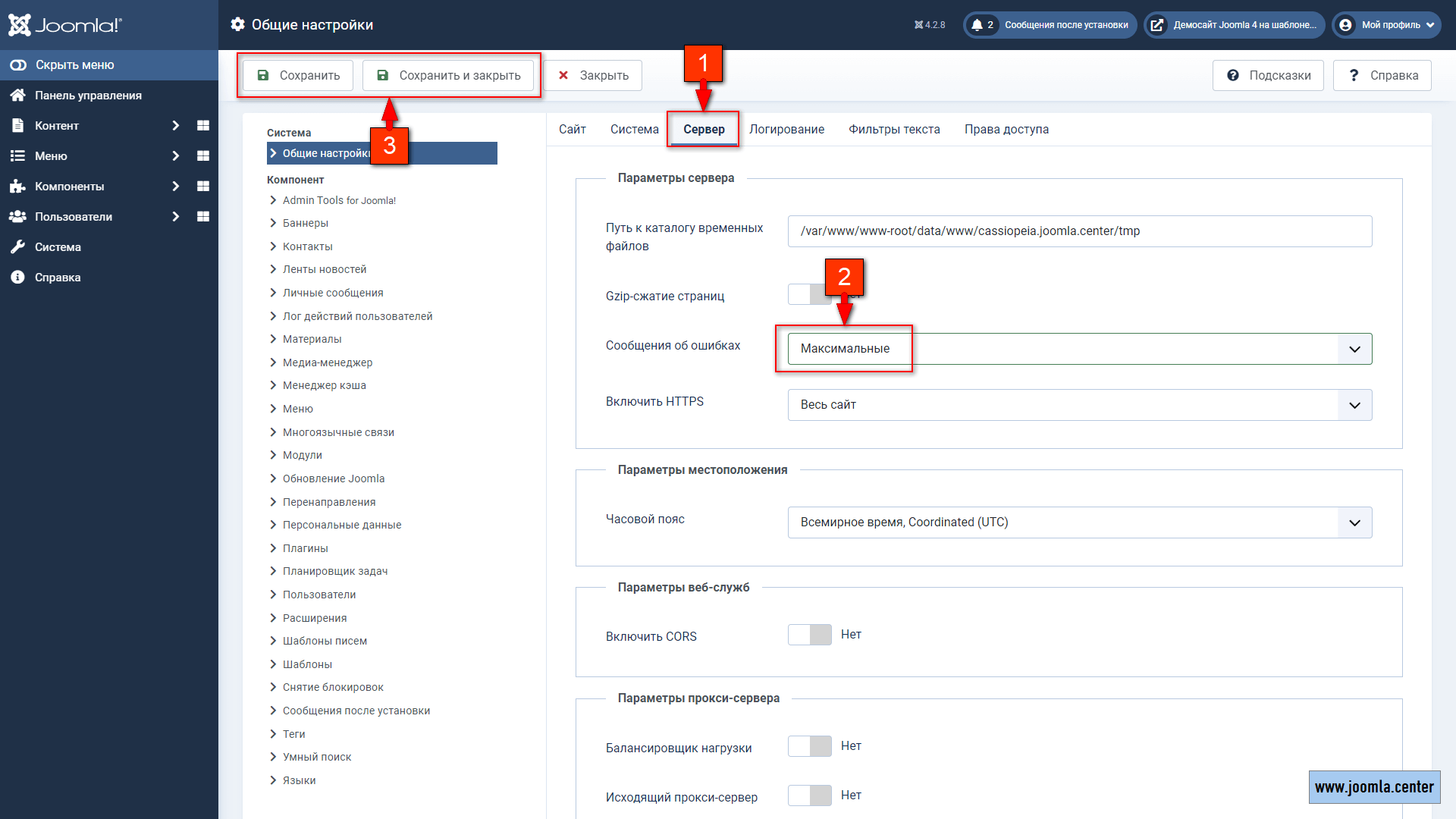
Task: Open Языки component settings
Action: (300, 780)
